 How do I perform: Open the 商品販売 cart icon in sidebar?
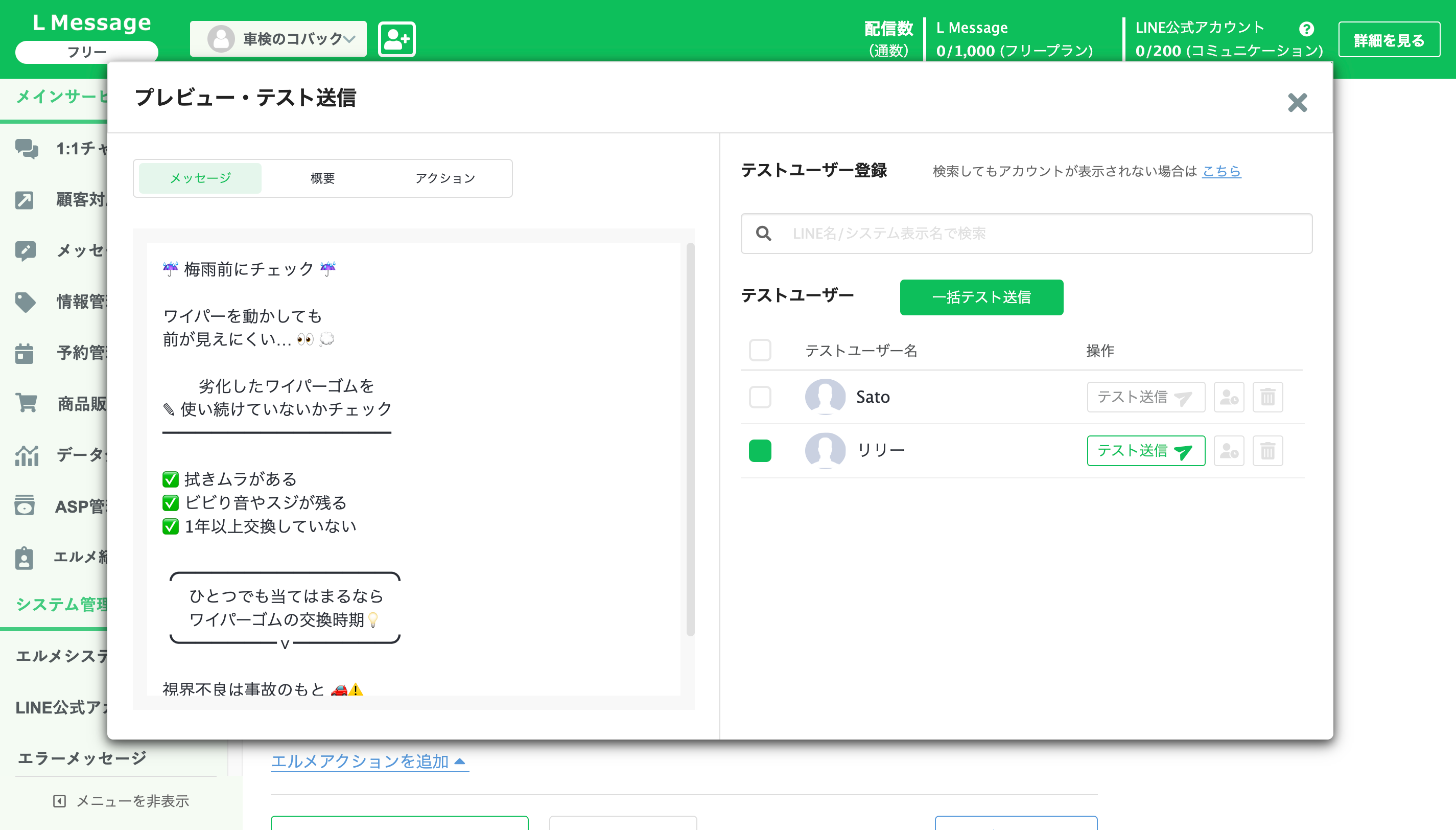click(26, 403)
